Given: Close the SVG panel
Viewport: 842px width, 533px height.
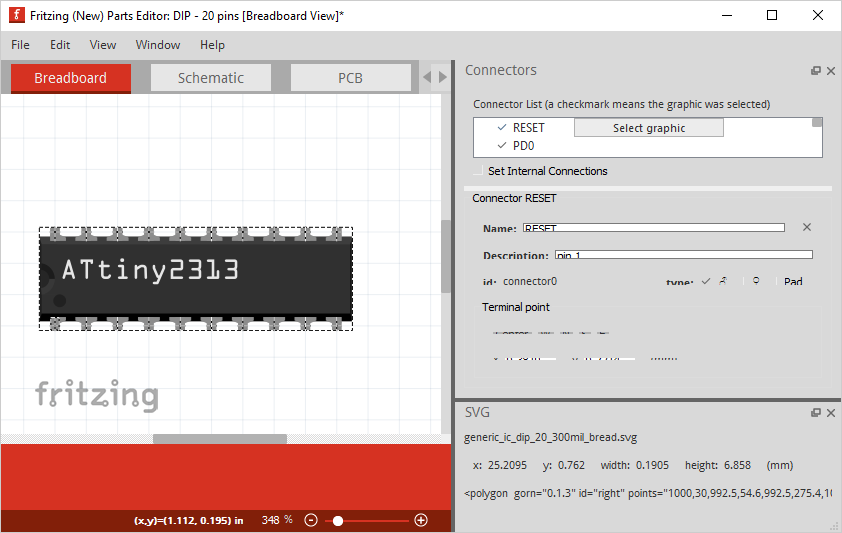Looking at the screenshot, I should 830,413.
